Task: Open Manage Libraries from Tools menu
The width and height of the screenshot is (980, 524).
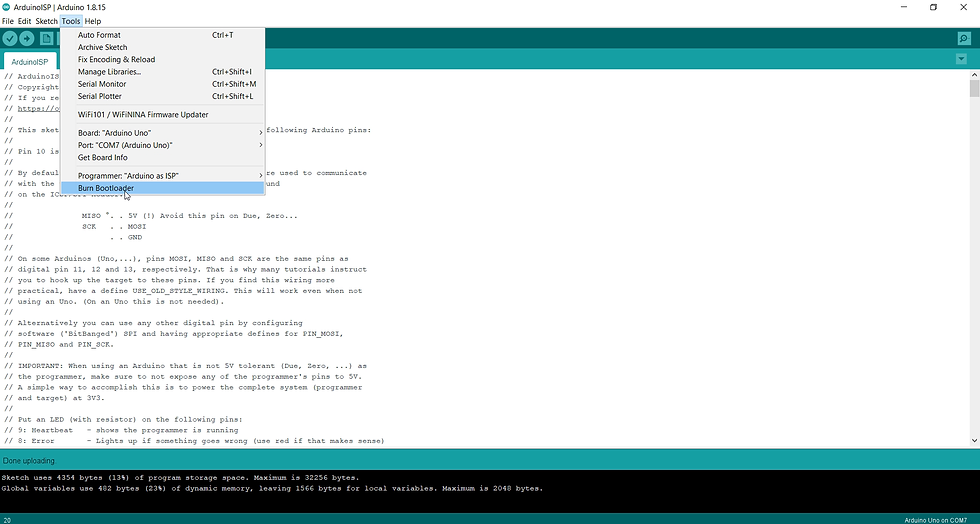Action: coord(162,72)
